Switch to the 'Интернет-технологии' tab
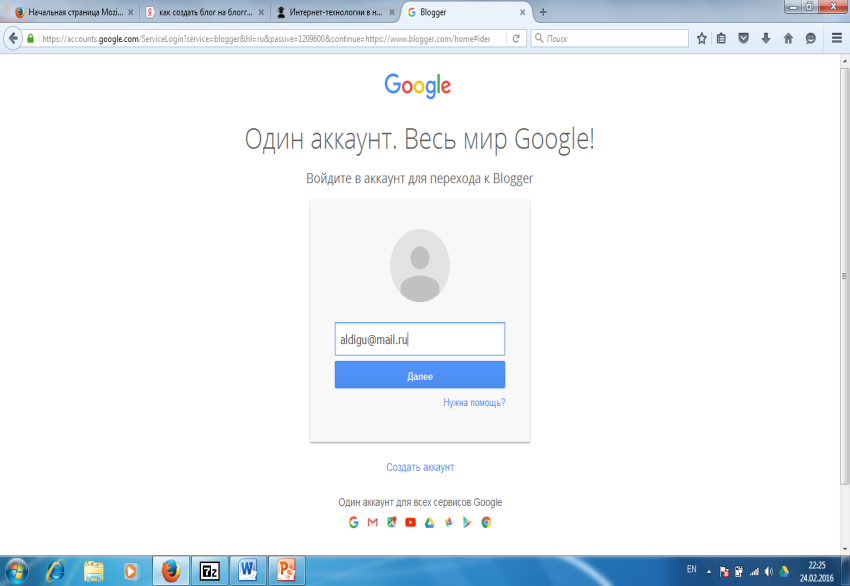The height and width of the screenshot is (586, 850). coord(336,12)
